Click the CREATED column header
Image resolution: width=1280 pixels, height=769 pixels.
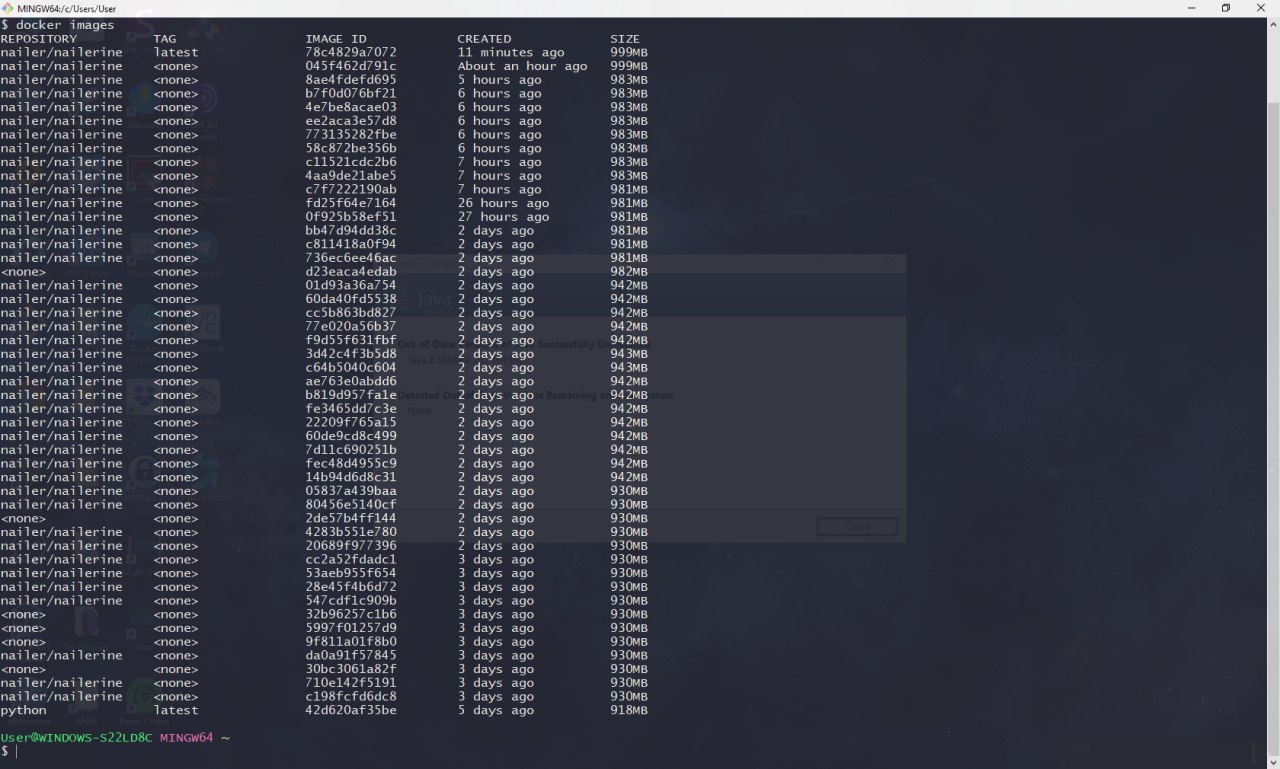(x=484, y=39)
